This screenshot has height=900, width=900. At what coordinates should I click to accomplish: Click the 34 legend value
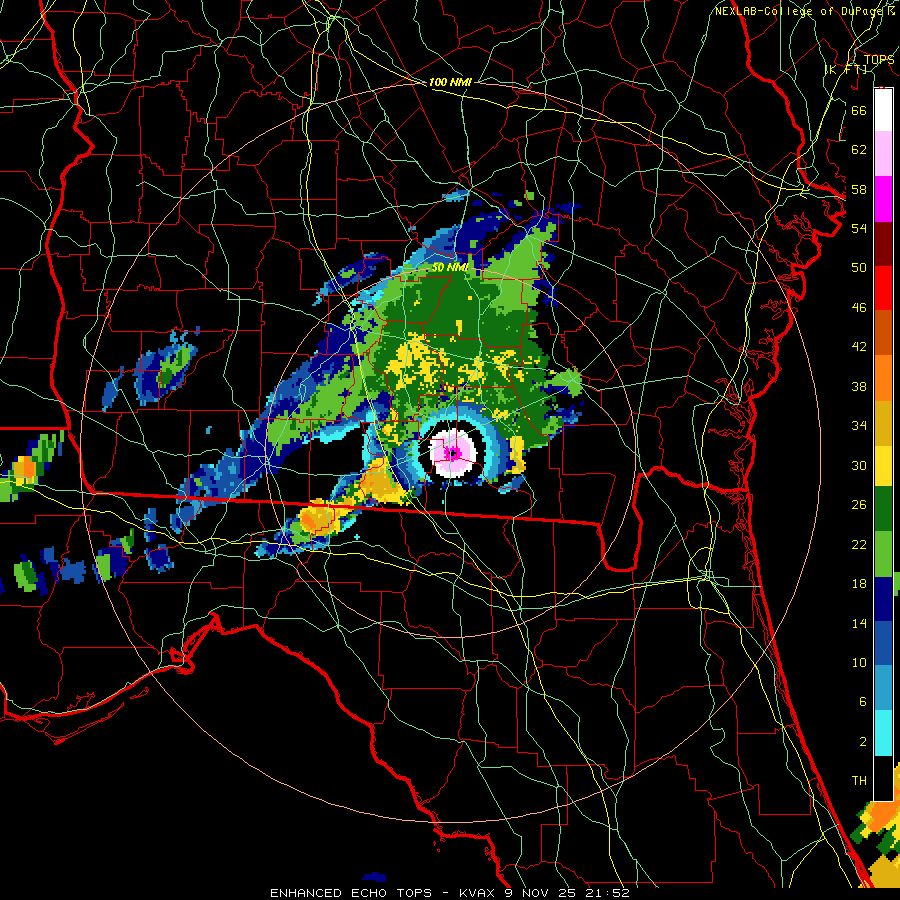[859, 426]
